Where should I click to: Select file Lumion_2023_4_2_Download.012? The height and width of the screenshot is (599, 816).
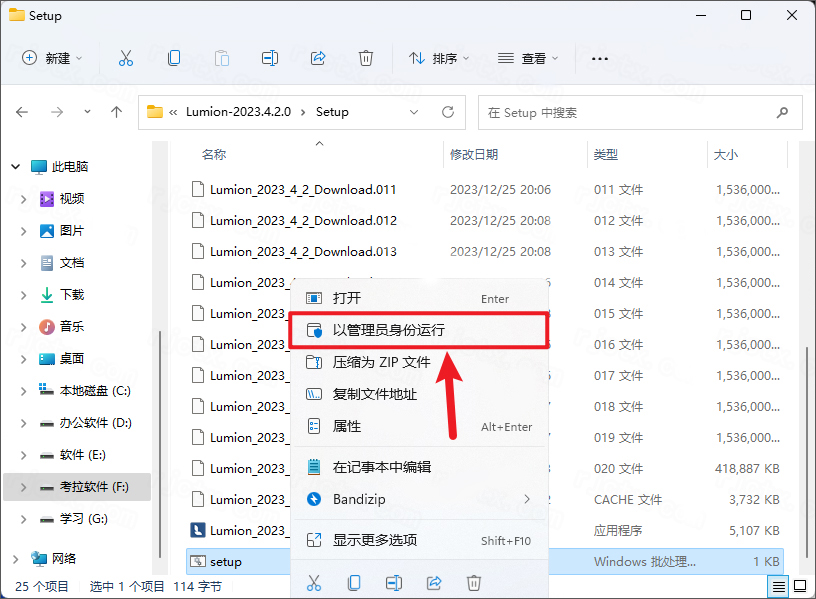pos(303,221)
